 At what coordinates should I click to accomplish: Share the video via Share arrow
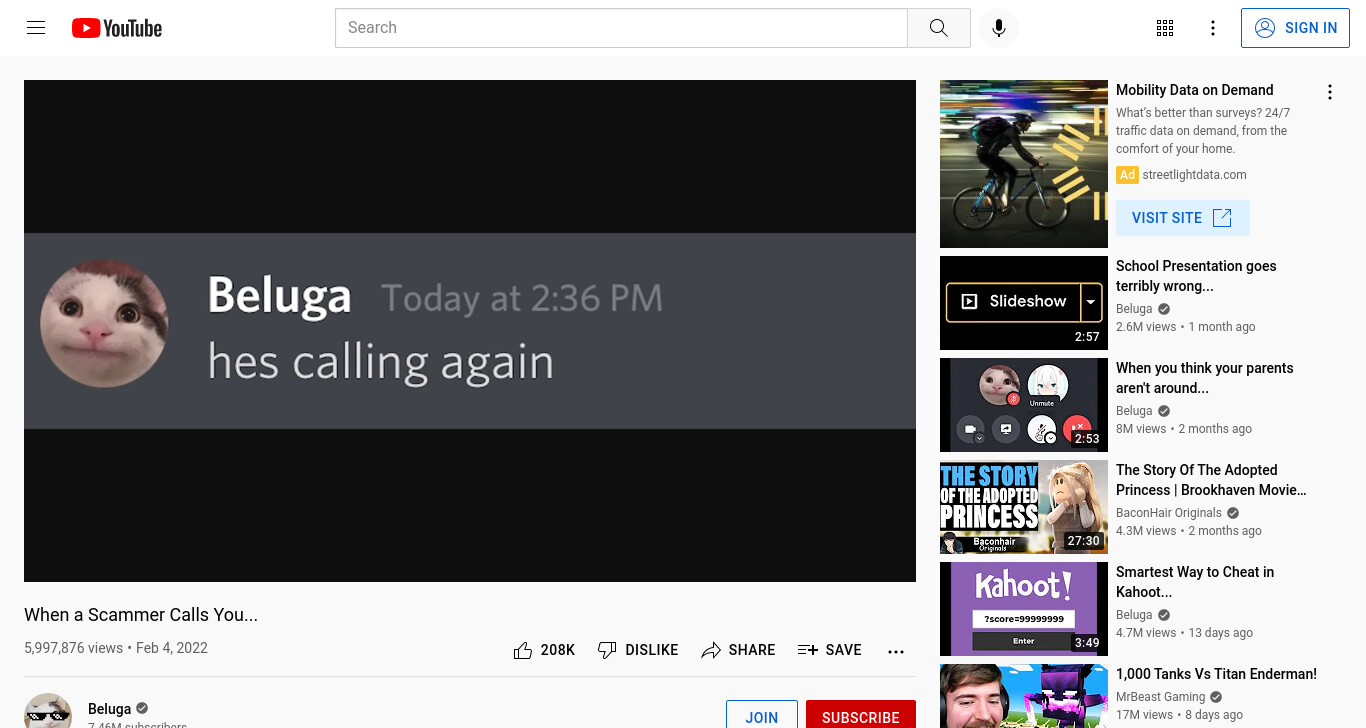(738, 650)
